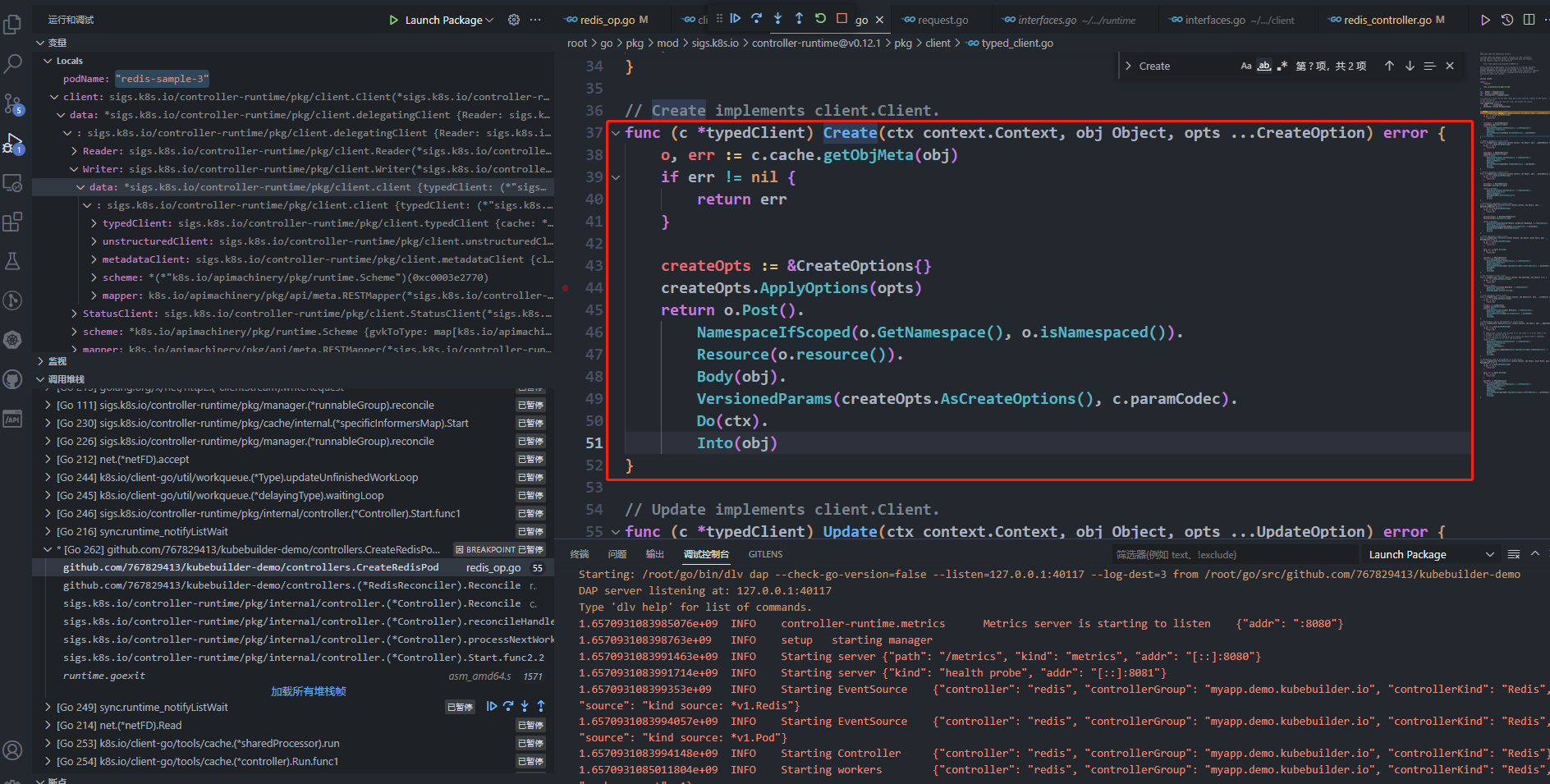Open the 输出 panel tab
1550x784 pixels.
655,554
